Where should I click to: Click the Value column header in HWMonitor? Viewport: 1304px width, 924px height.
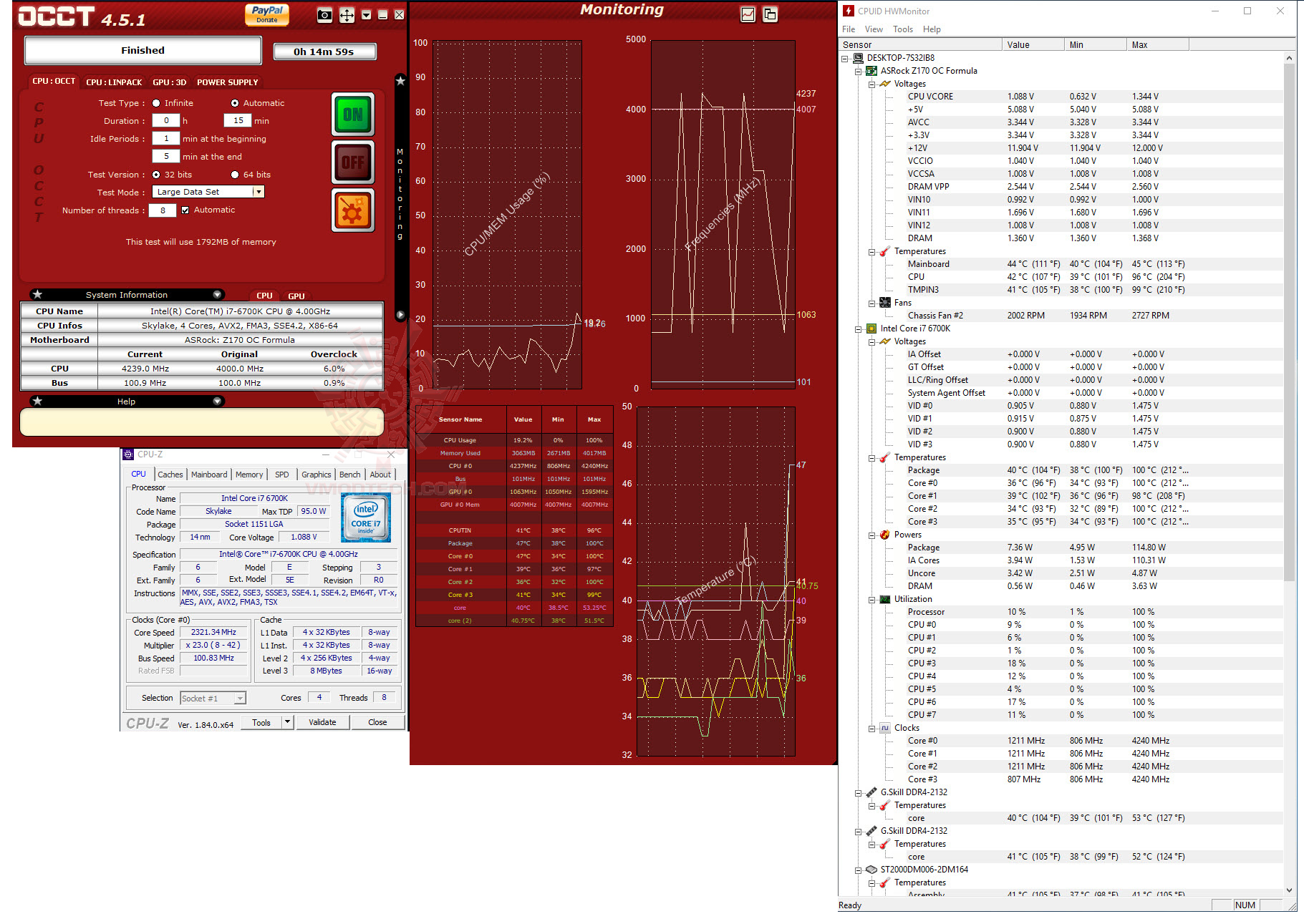[1033, 44]
